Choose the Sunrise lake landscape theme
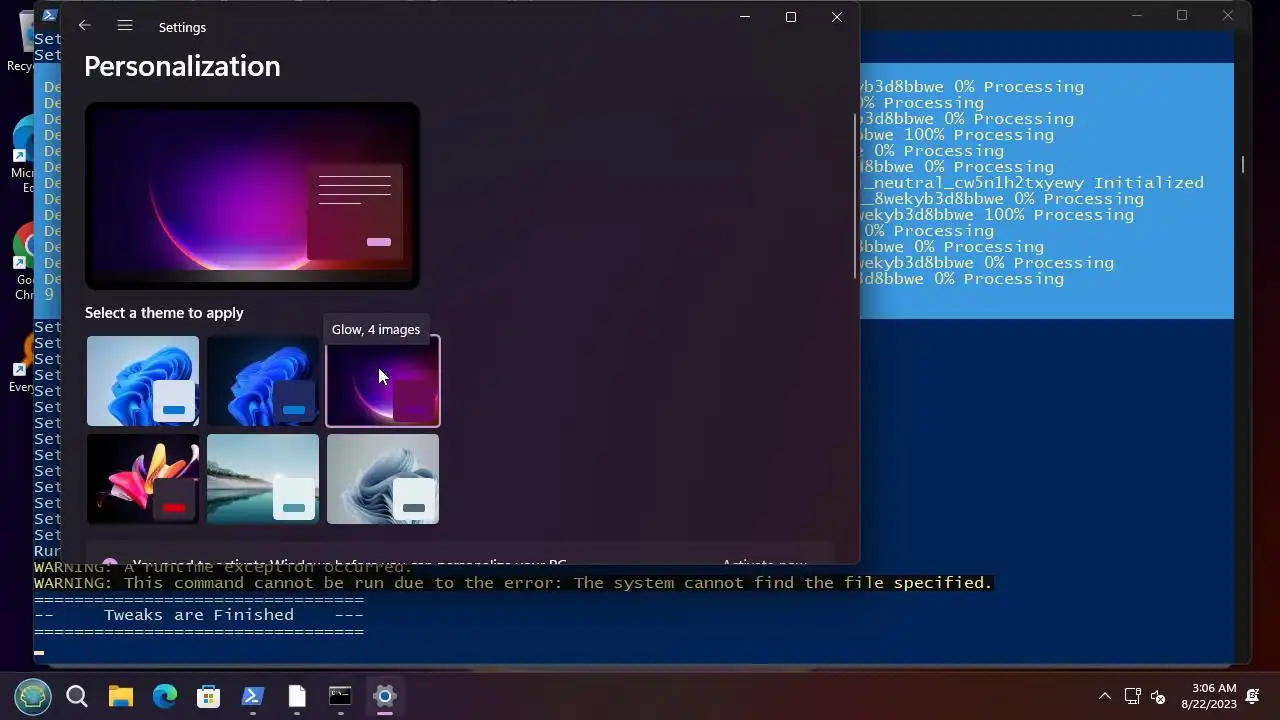Image resolution: width=1280 pixels, height=720 pixels. (x=263, y=479)
